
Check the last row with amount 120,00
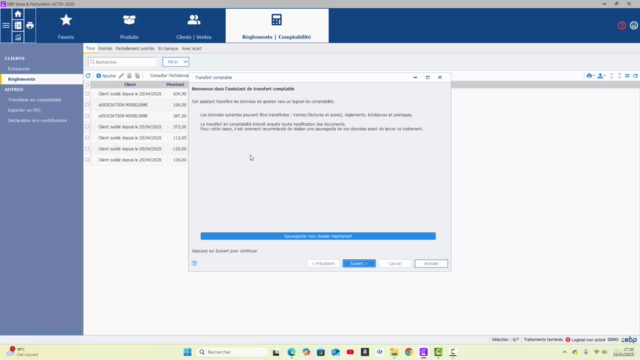(x=87, y=160)
